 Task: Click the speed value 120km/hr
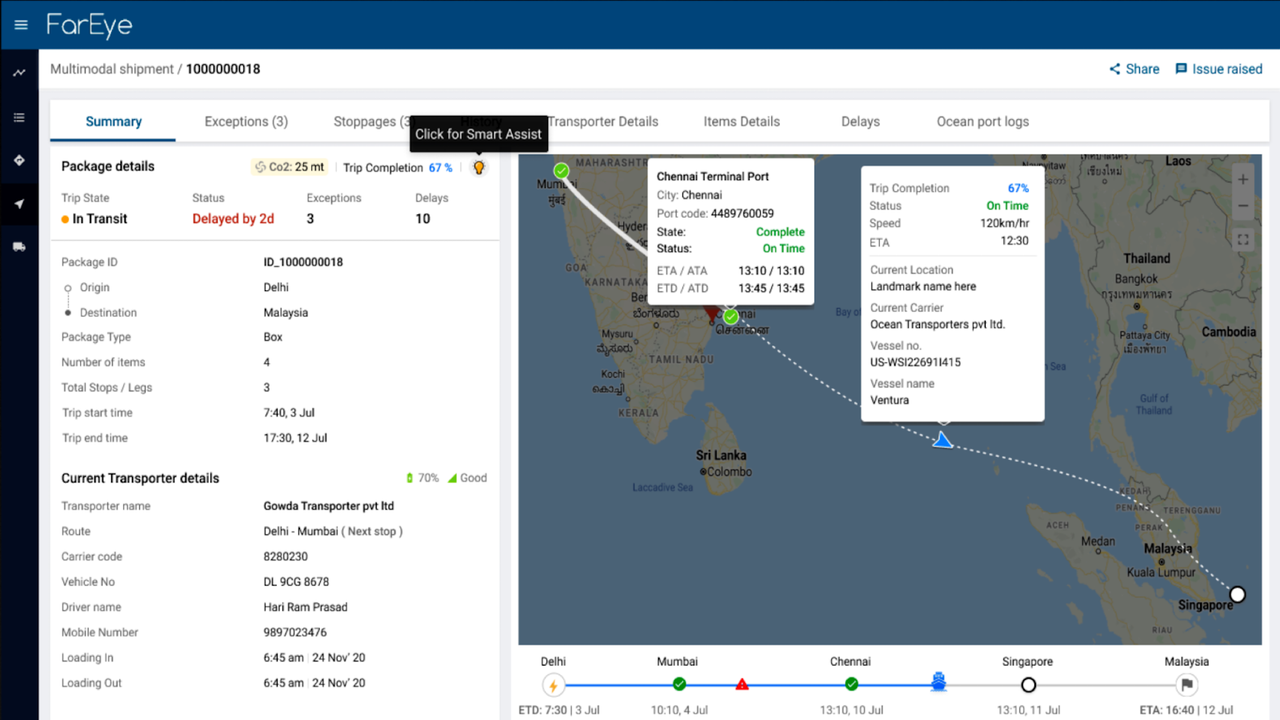(x=1005, y=224)
